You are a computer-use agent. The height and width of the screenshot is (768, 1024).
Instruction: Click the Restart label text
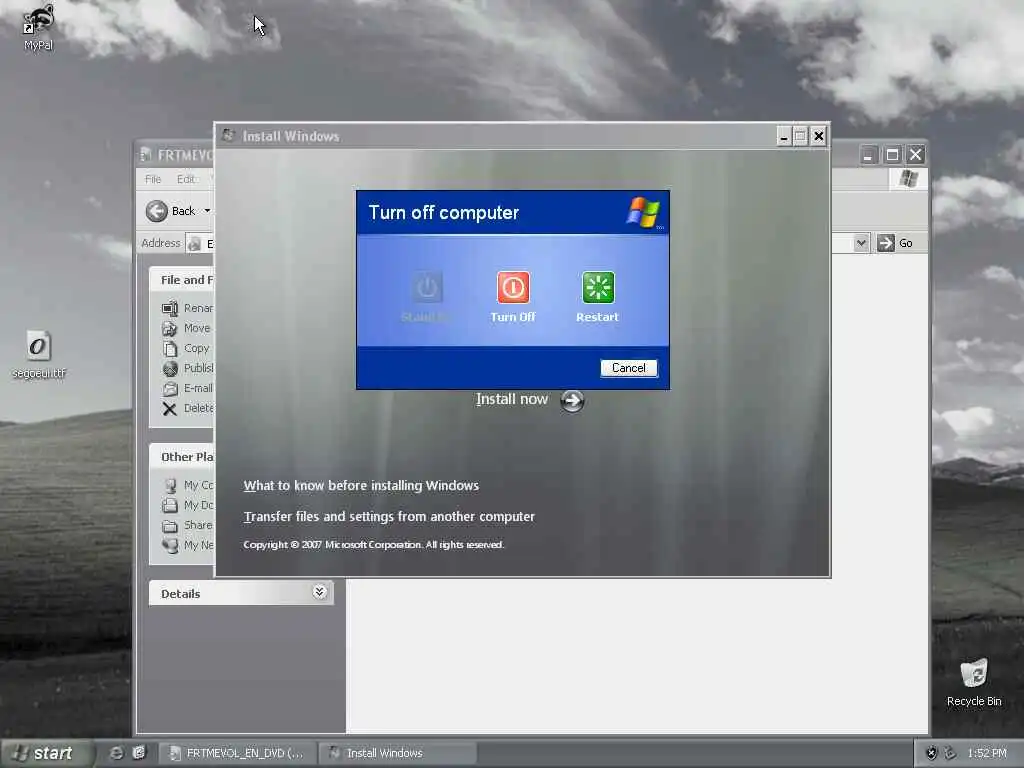(597, 317)
